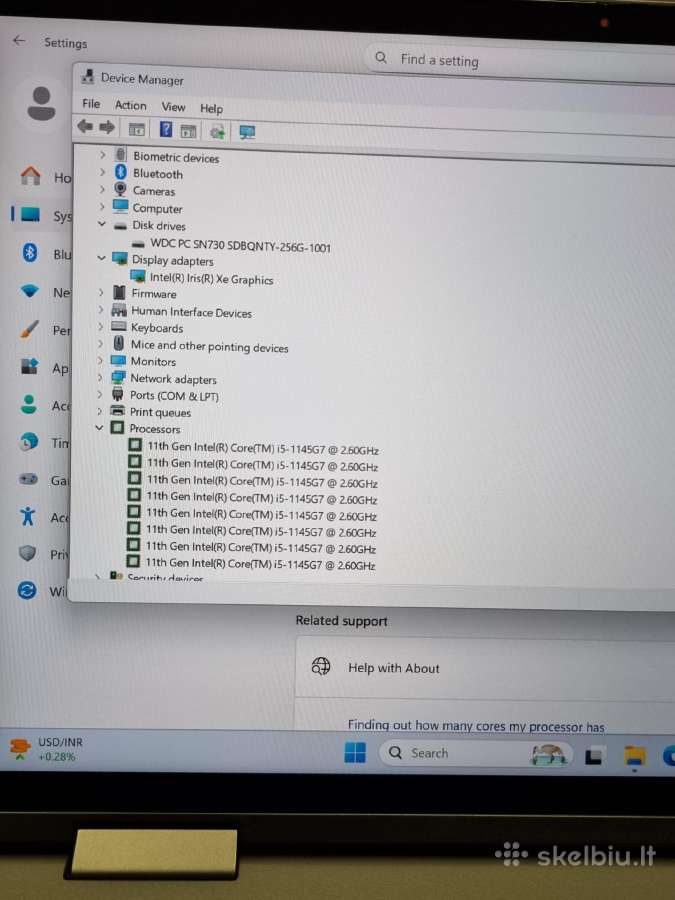Open the Action menu

[x=130, y=105]
